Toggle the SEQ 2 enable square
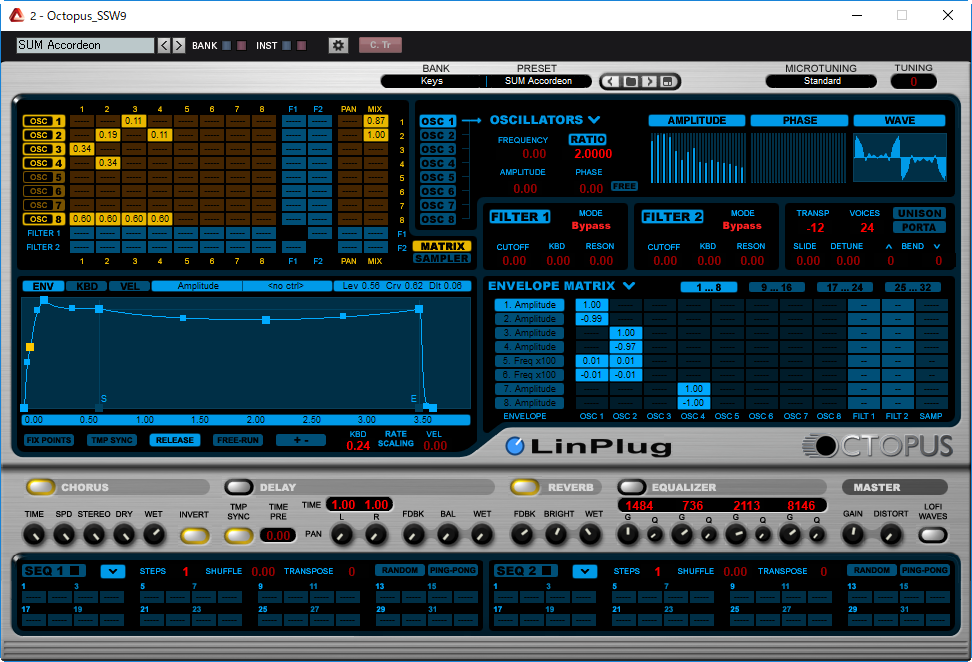 point(547,570)
